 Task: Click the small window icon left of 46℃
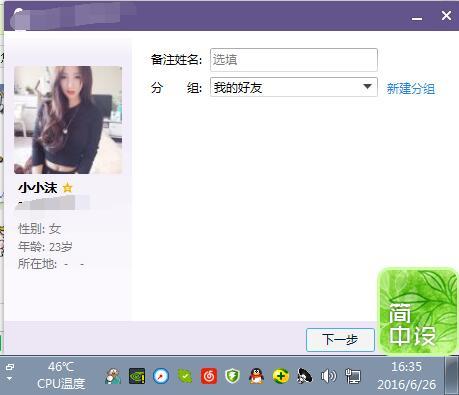click(10, 367)
